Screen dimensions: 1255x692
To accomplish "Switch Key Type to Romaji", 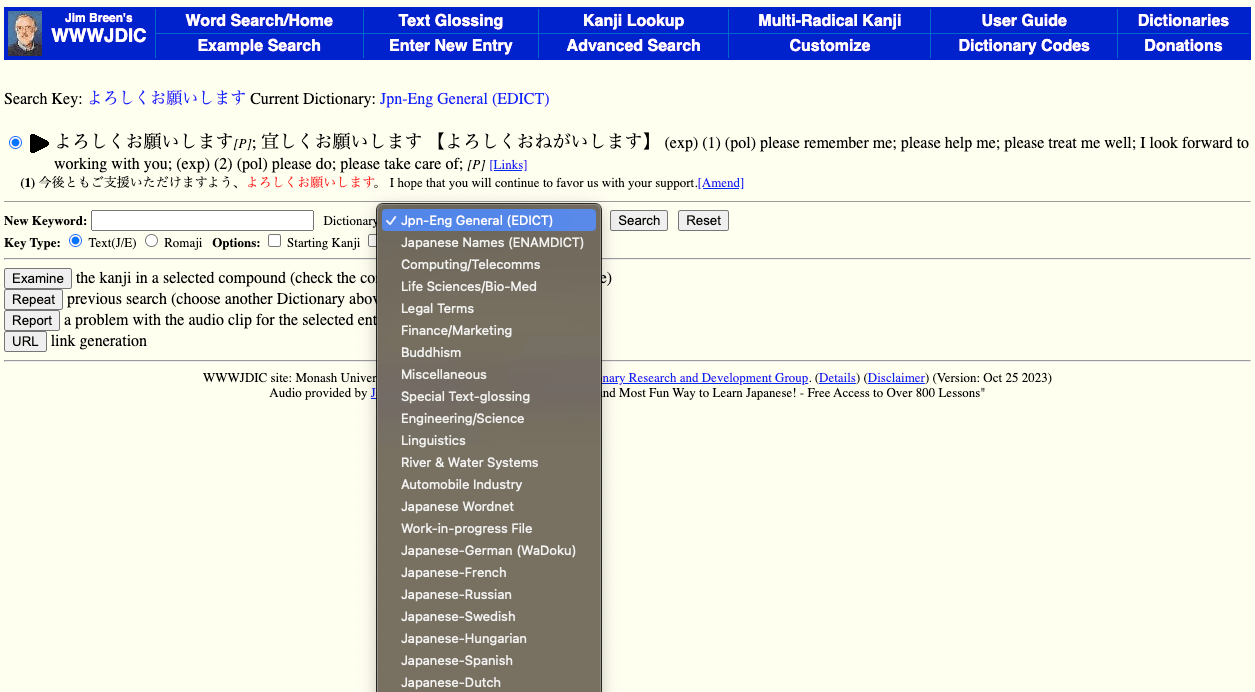I will pos(152,241).
